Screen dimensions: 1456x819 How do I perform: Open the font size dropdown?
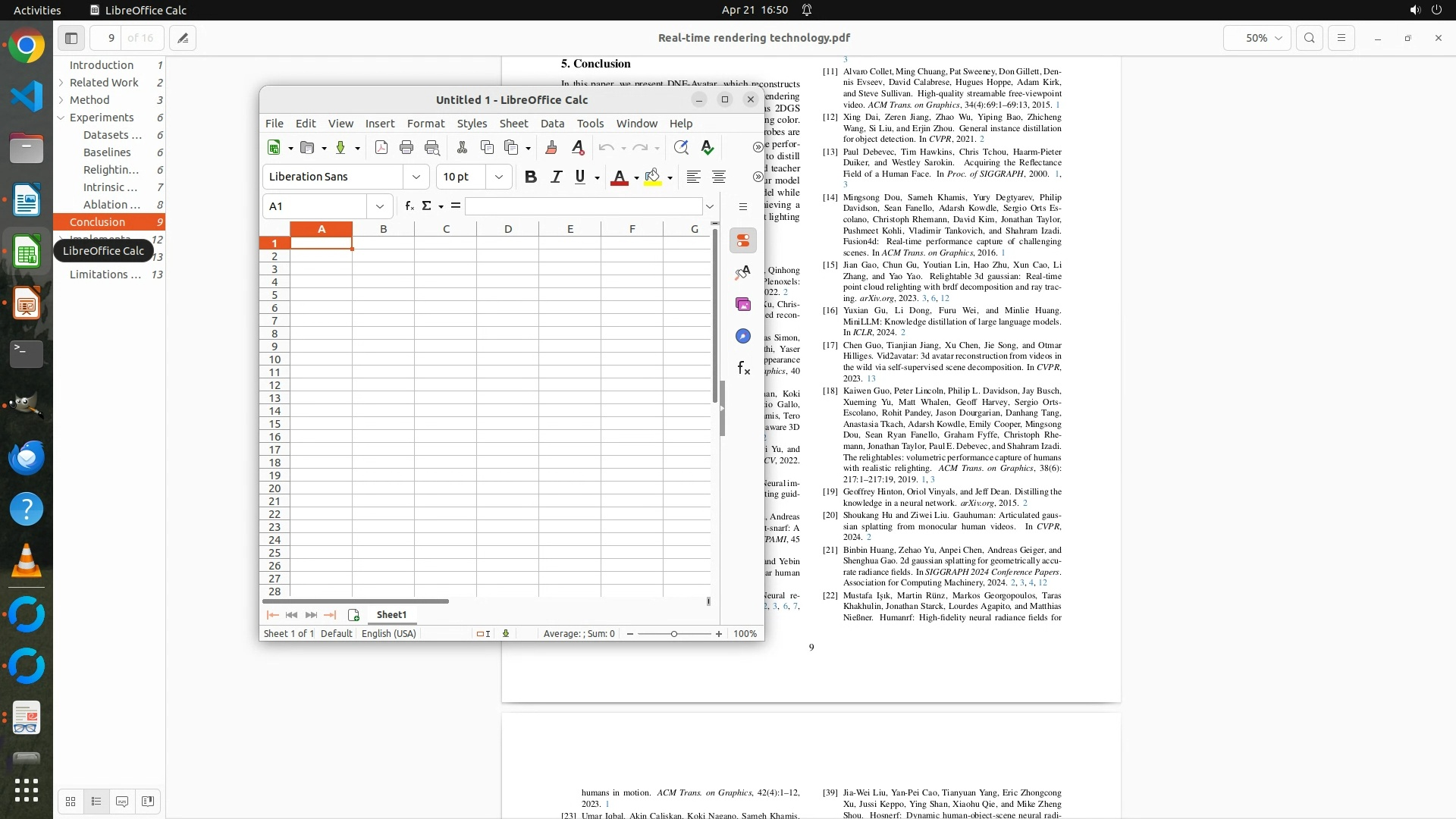[x=498, y=177]
